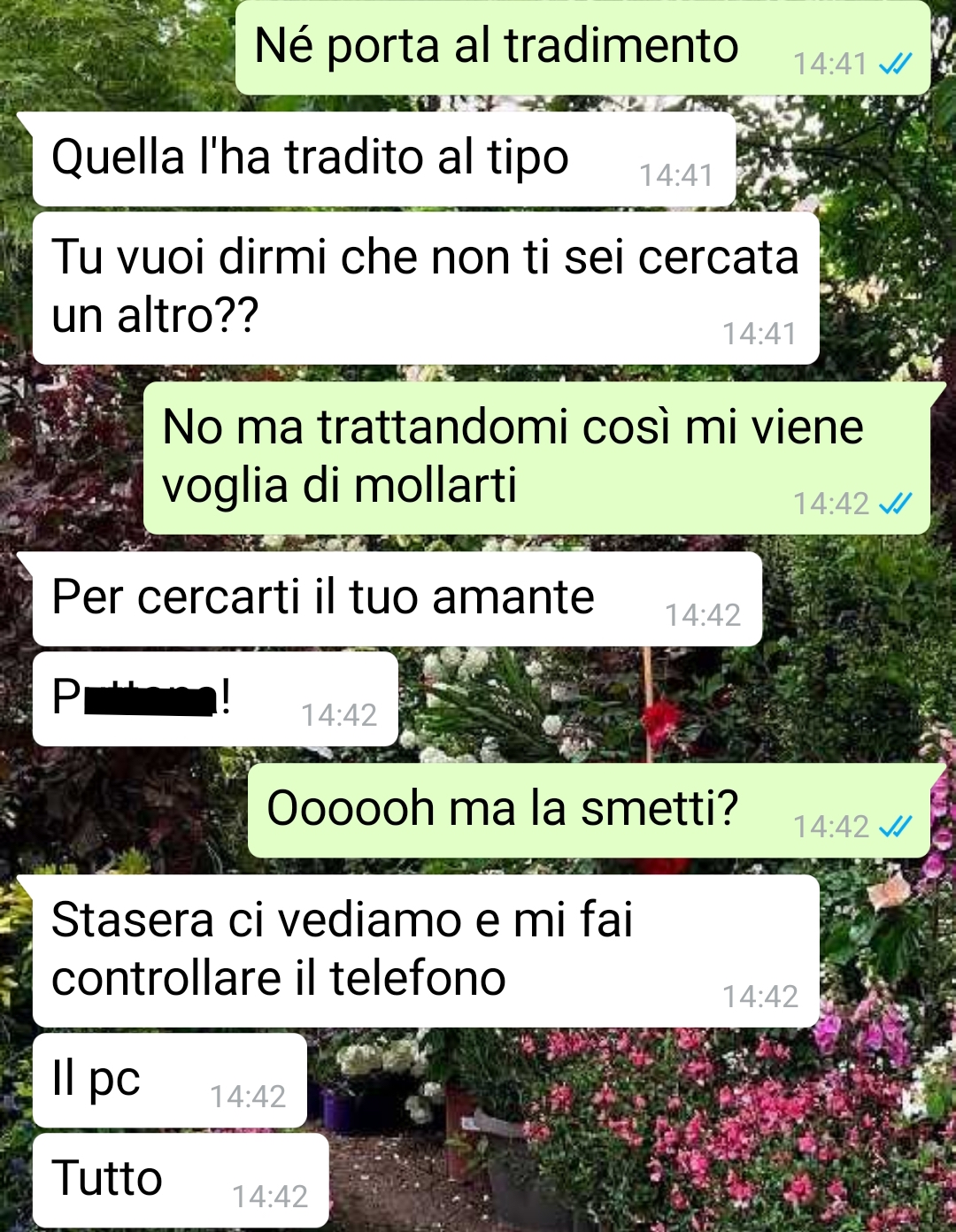Tap the 14:42 timestamp on 'controllare il telefono' message
Viewport: 956px width, 1232px height.
click(x=760, y=997)
